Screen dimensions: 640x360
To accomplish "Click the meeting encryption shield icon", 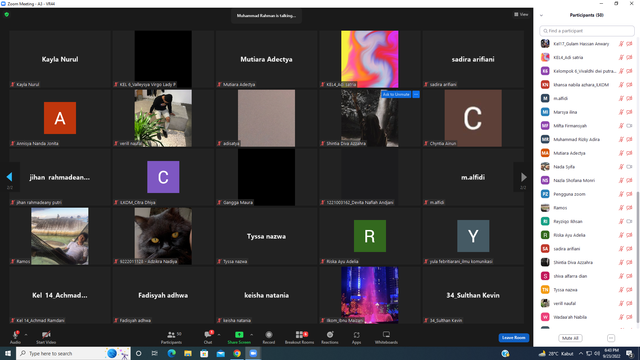I will coord(7,15).
